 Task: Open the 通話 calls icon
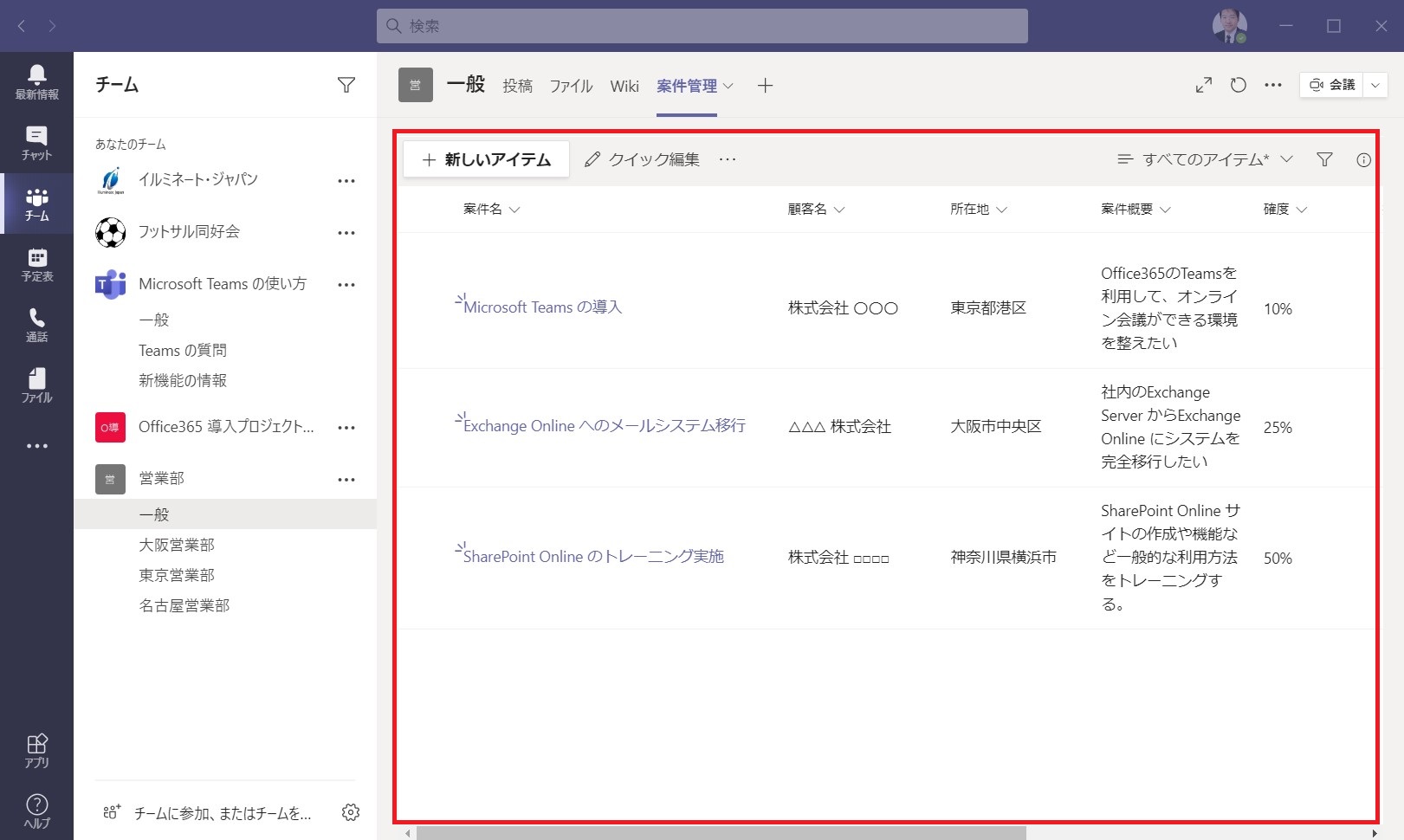(x=36, y=325)
